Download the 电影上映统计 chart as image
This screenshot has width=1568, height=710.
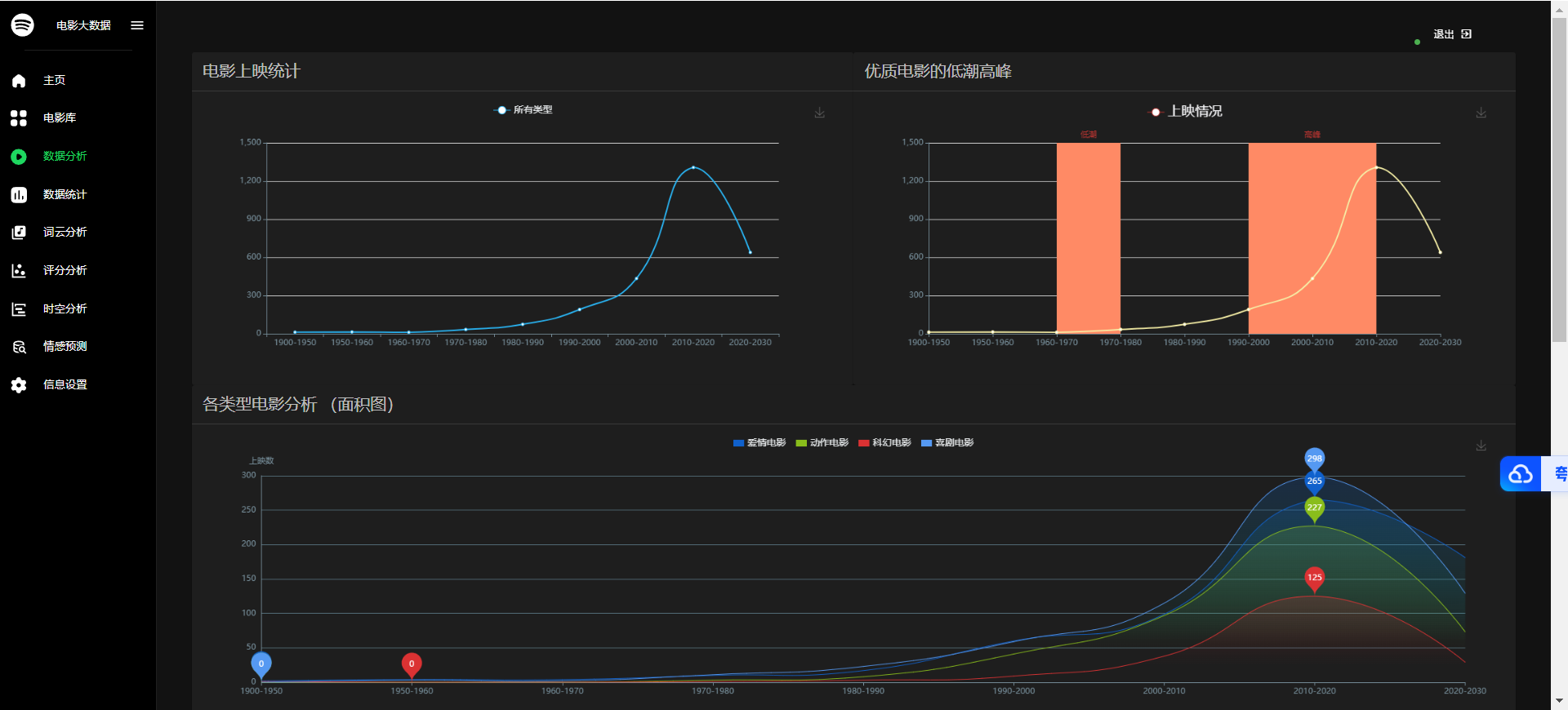point(819,113)
